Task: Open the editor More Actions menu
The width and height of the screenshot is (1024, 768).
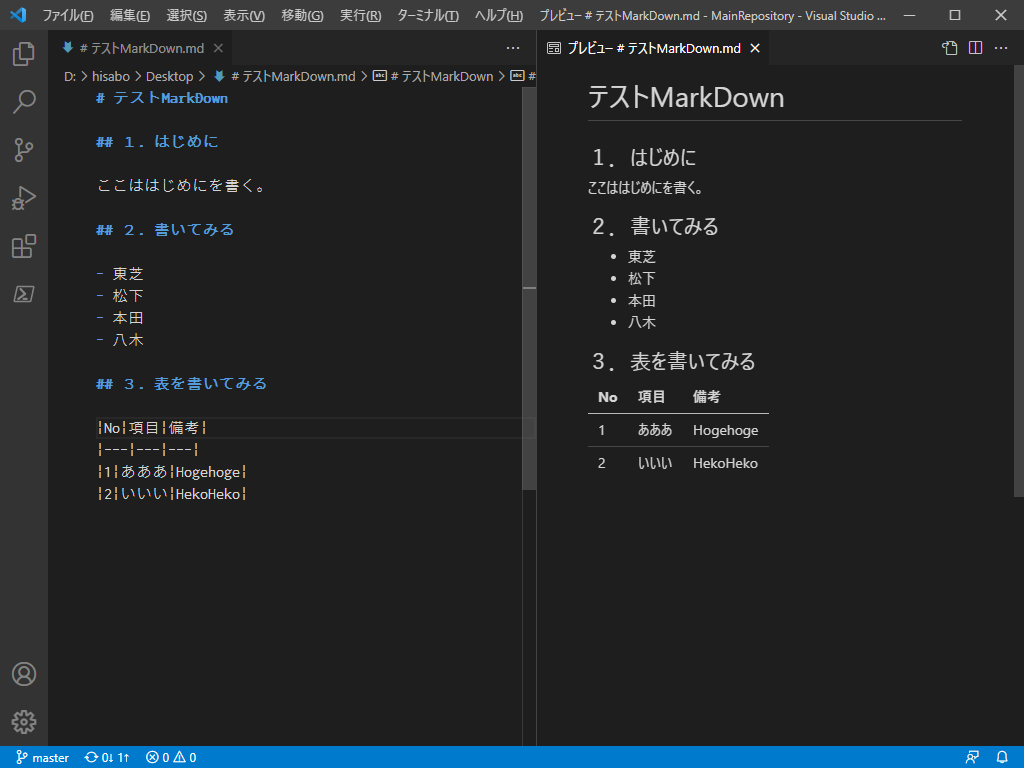Action: coord(513,47)
